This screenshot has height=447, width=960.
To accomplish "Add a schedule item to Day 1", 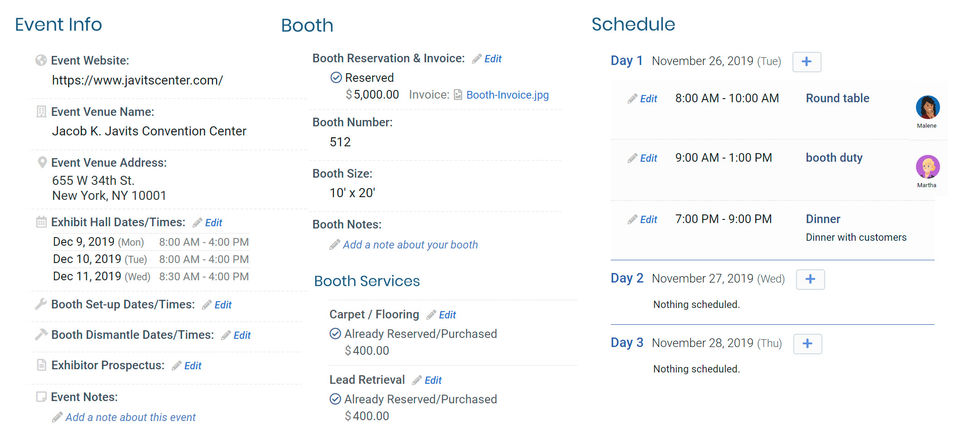I will 807,62.
